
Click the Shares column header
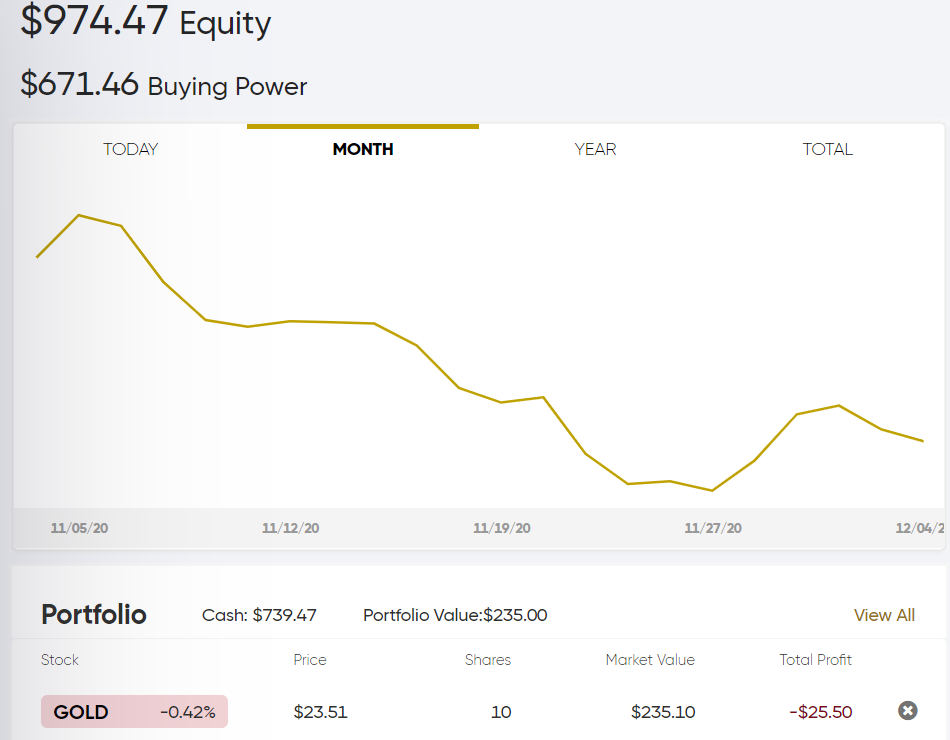pos(488,659)
